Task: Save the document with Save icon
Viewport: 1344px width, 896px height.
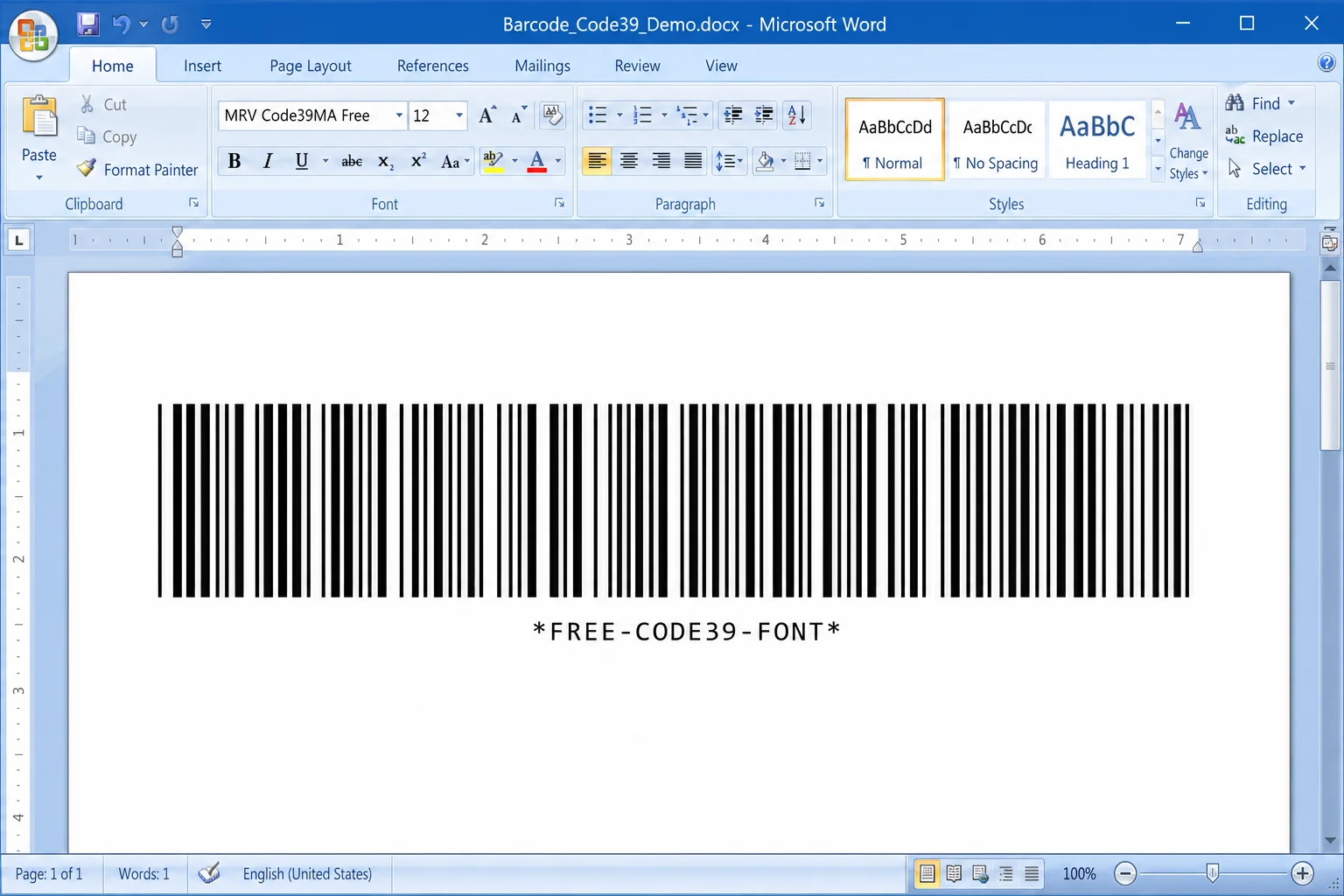Action: pos(87,24)
